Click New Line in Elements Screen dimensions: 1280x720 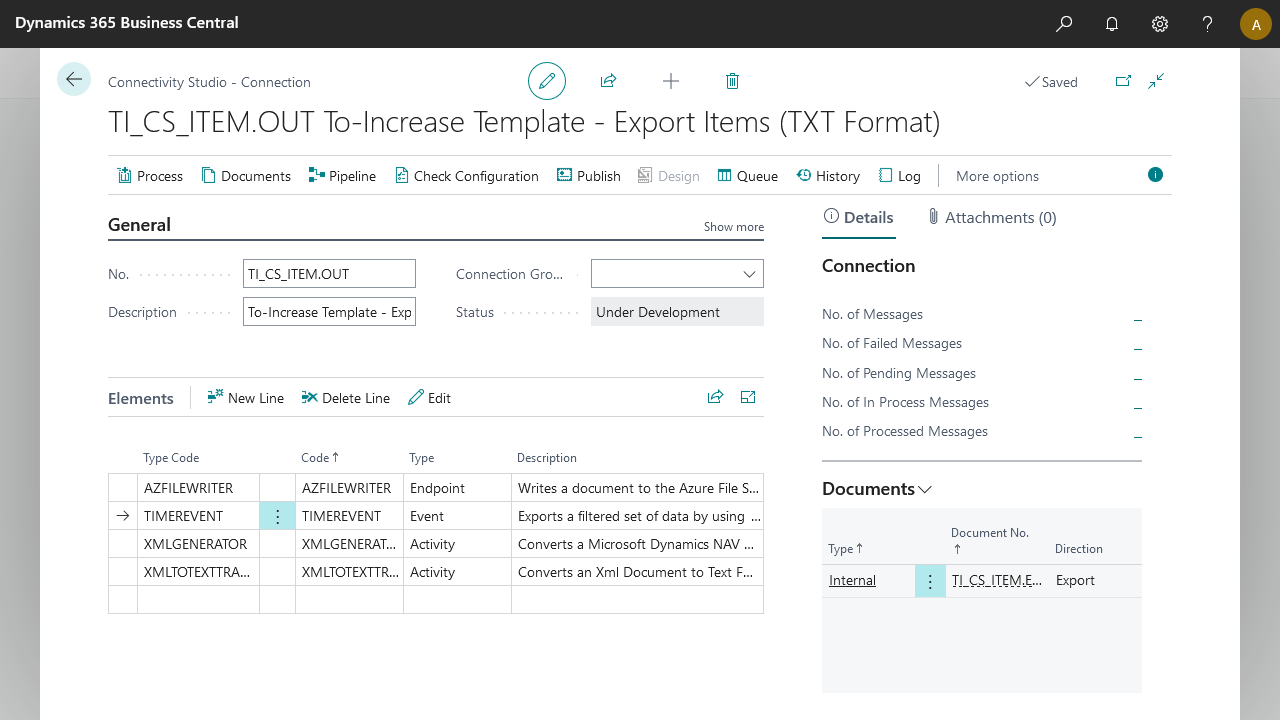coord(246,398)
